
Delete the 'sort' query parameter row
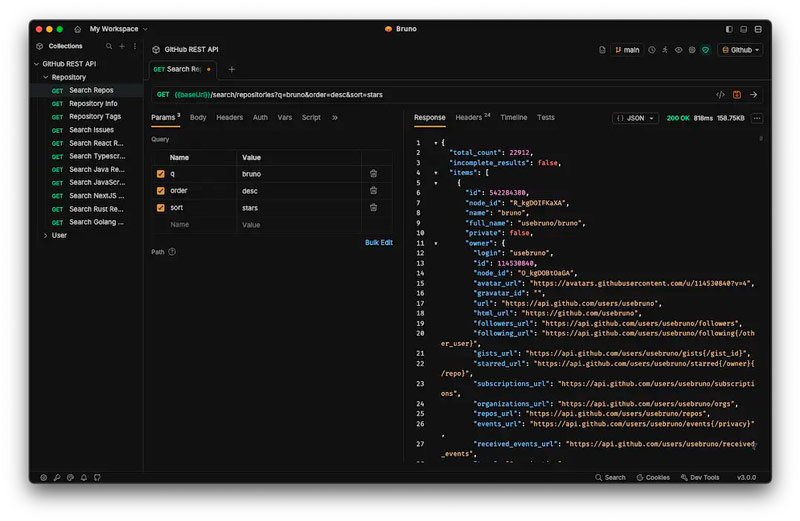click(373, 208)
